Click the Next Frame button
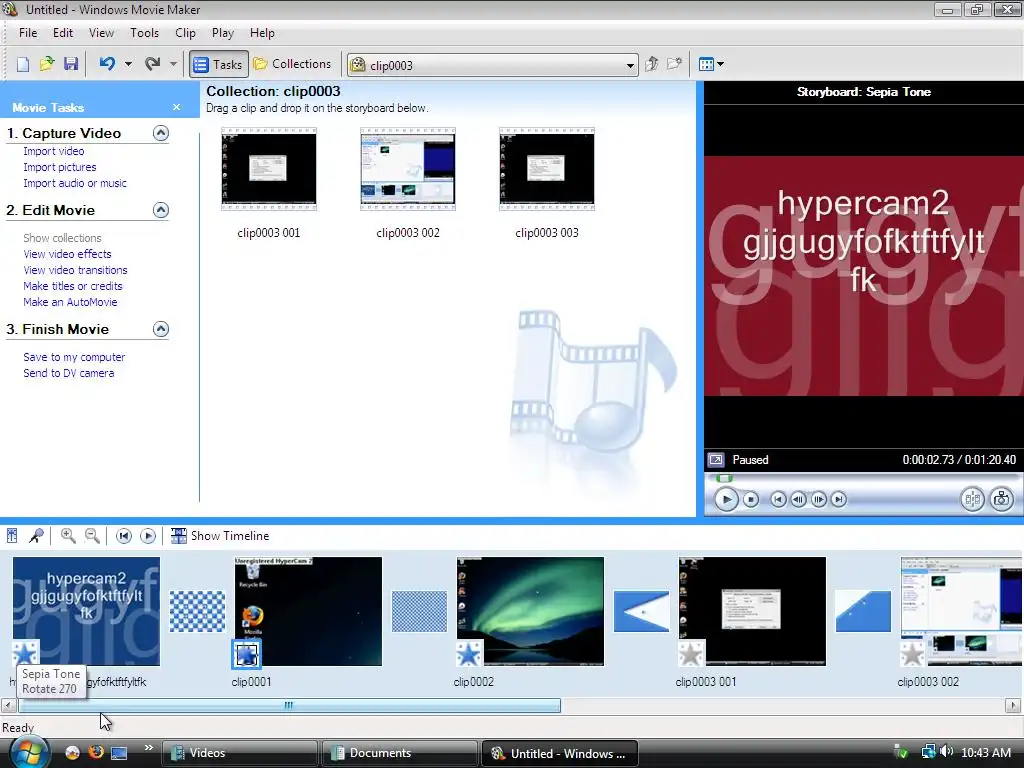The height and width of the screenshot is (768, 1024). [x=818, y=500]
